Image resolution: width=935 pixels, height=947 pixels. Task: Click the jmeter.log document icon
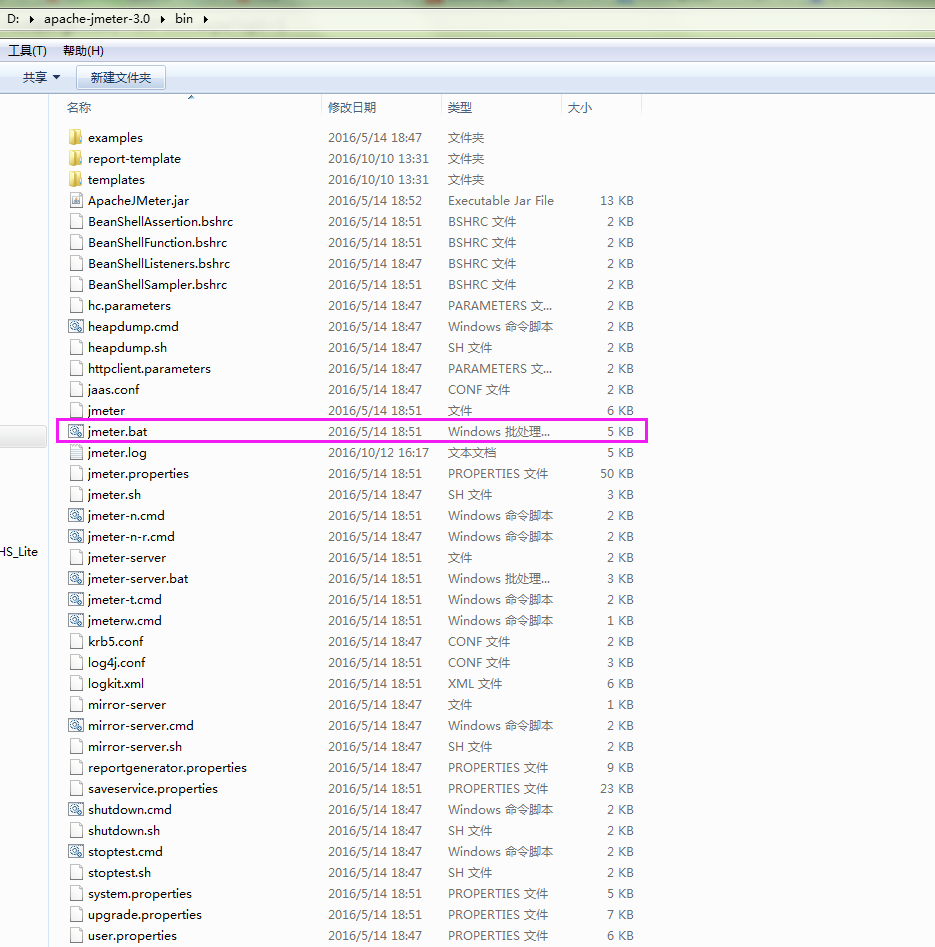76,452
